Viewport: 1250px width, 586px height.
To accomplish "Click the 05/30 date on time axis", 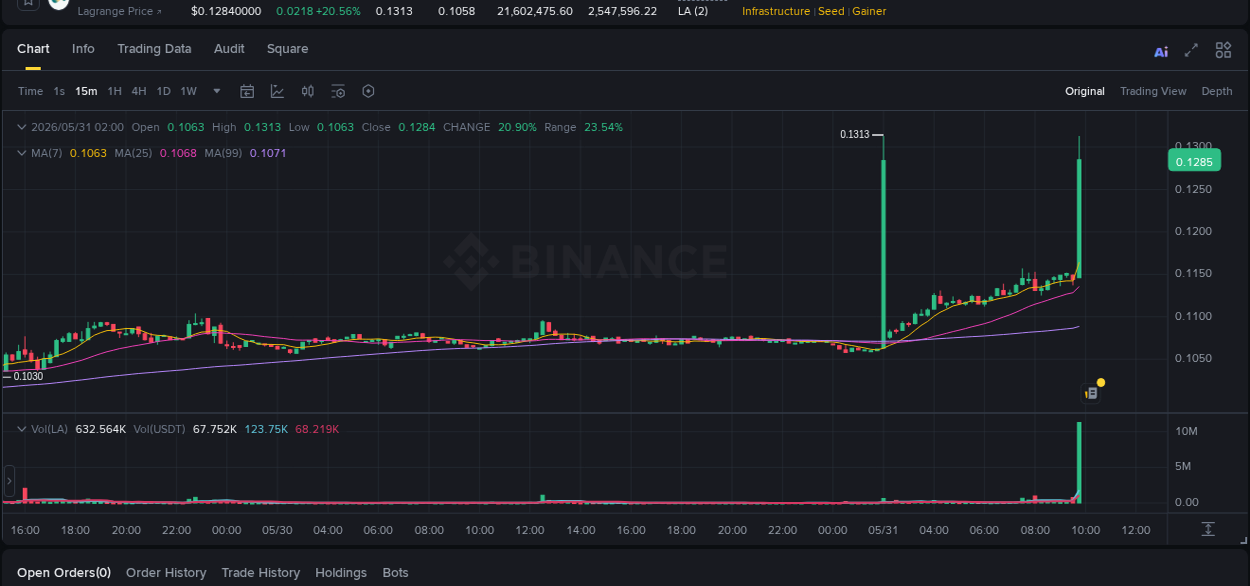I will (277, 530).
